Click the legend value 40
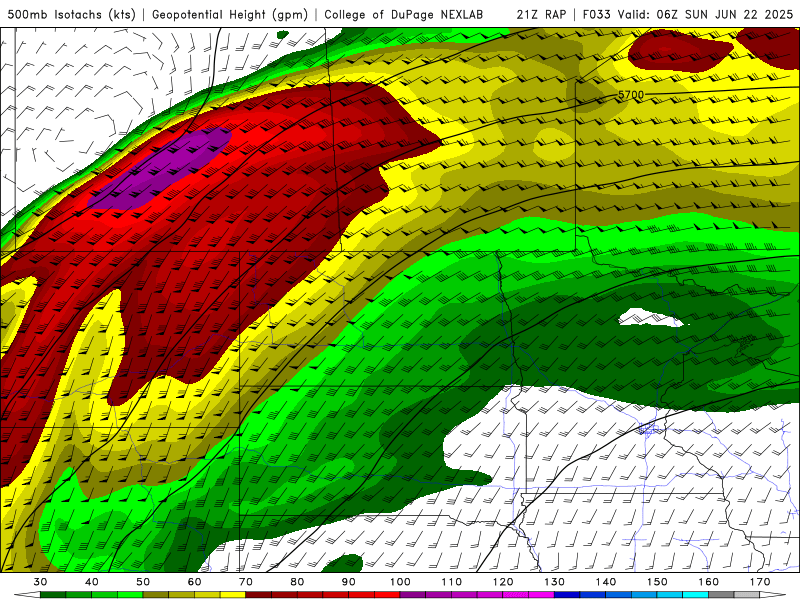This screenshot has width=800, height=600. point(91,582)
